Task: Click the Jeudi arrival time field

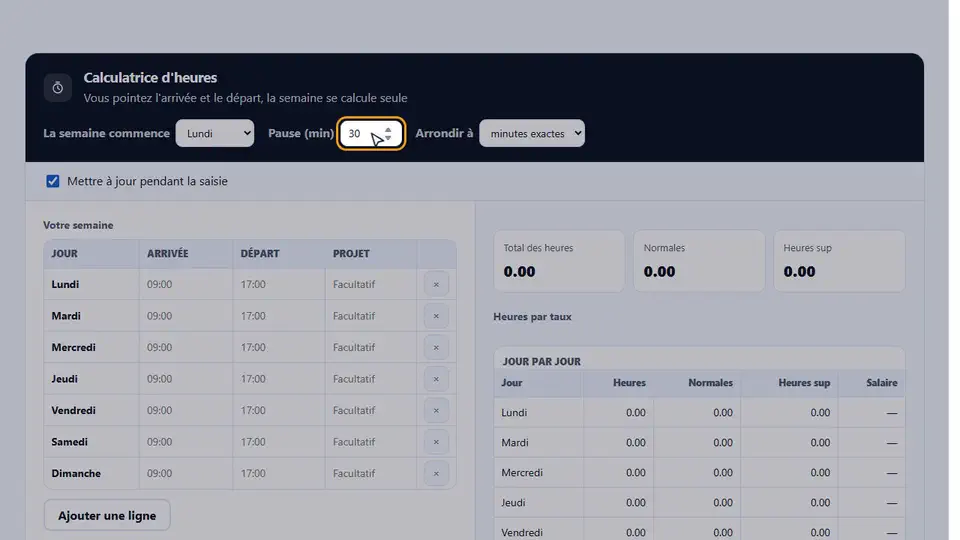Action: (x=186, y=379)
